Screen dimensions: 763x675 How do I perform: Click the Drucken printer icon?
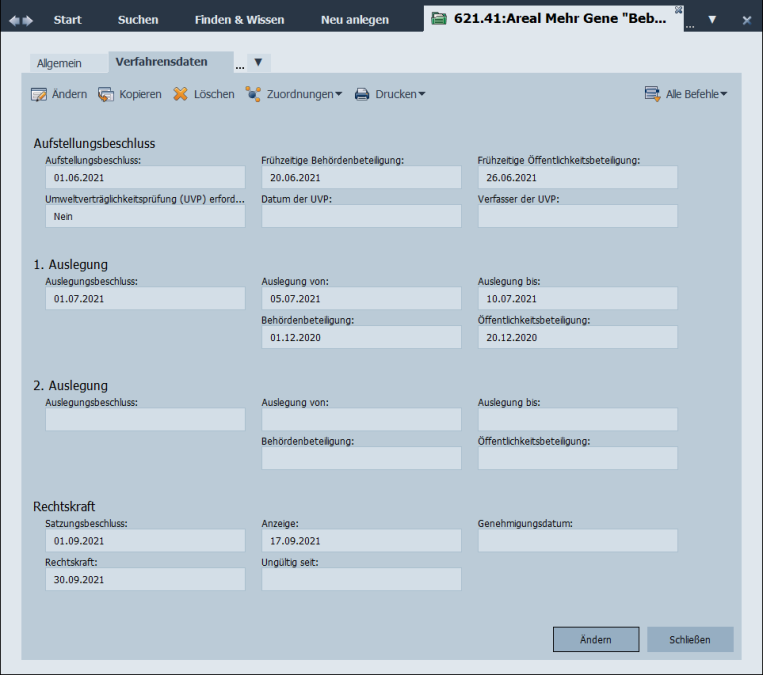coord(362,95)
